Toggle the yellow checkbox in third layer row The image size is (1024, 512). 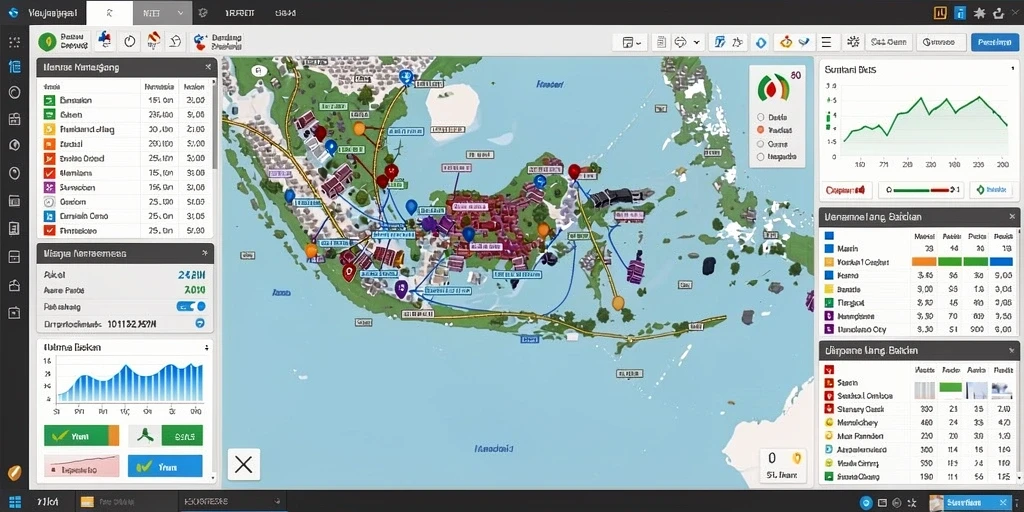48,129
